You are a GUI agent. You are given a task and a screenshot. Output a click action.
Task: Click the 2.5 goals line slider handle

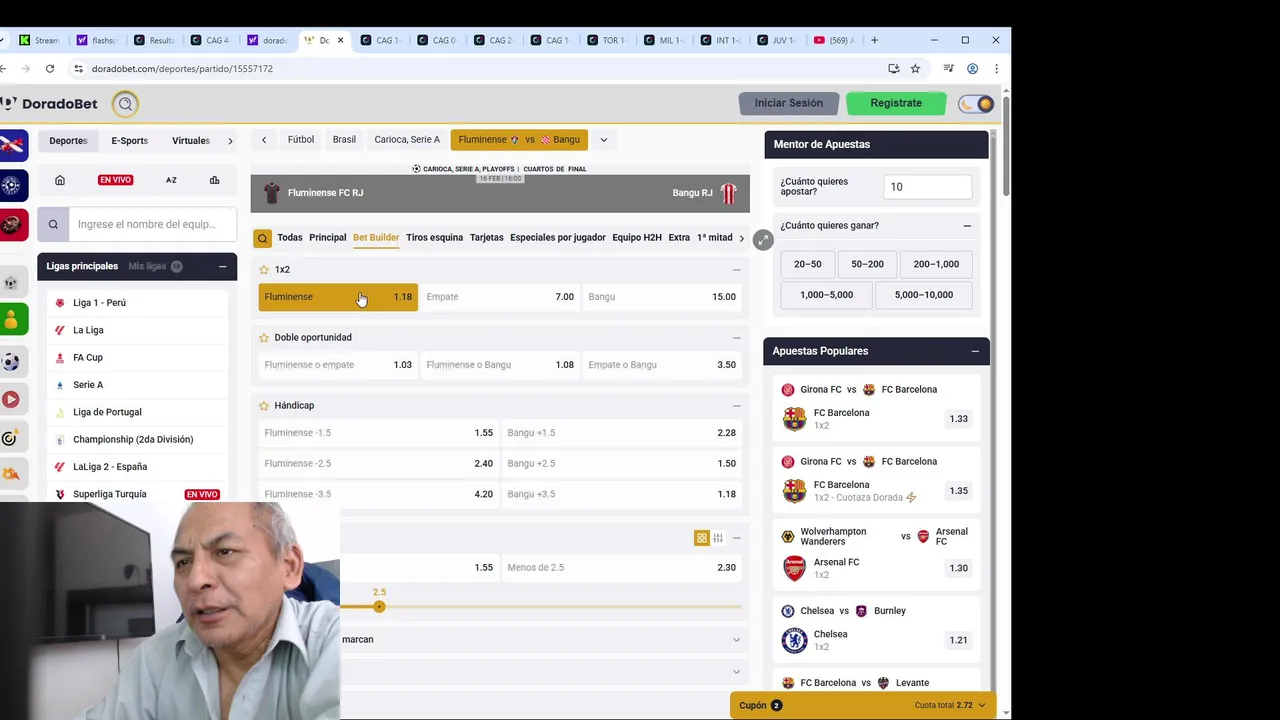[x=379, y=607]
